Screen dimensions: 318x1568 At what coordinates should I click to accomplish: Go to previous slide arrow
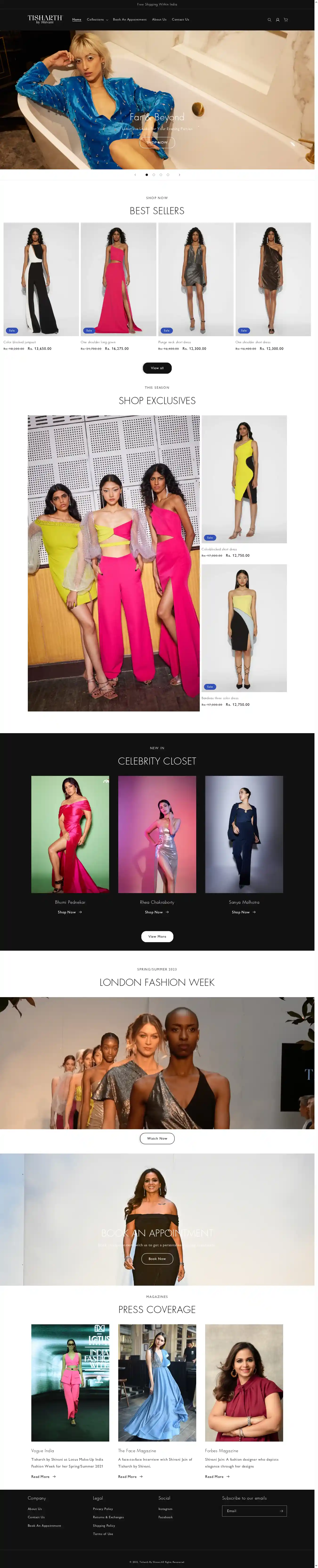coord(135,175)
